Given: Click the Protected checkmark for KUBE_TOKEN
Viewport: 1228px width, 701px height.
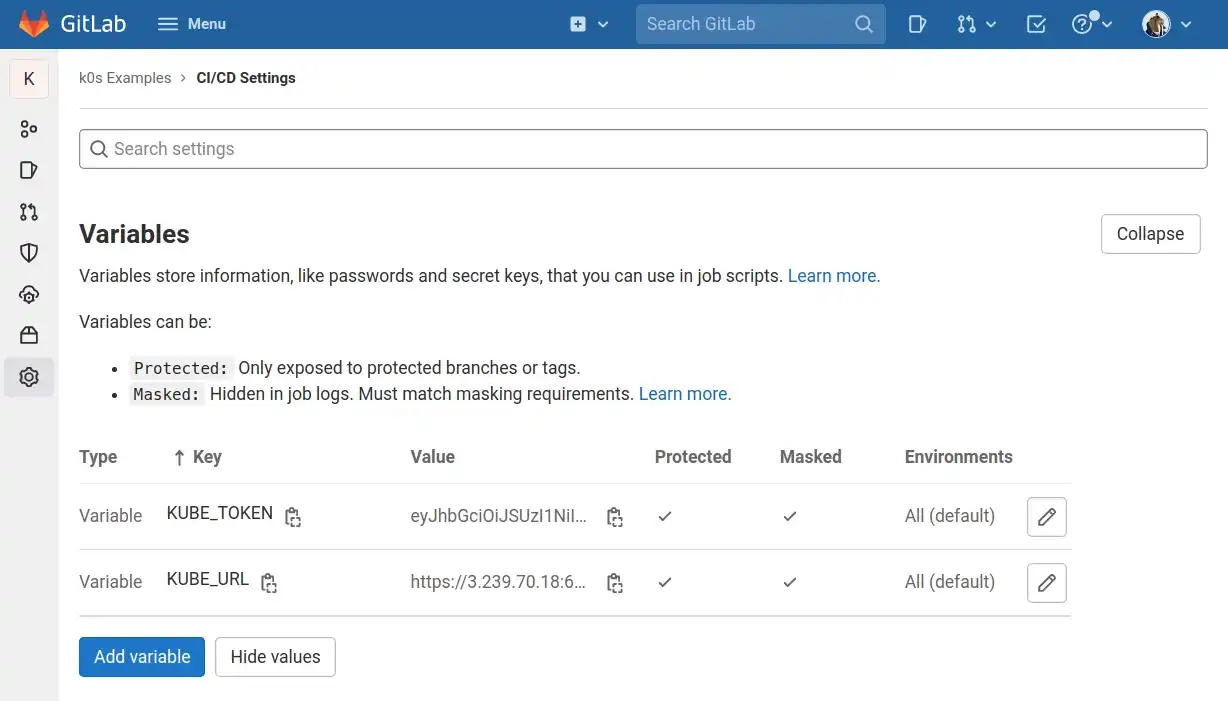Looking at the screenshot, I should (664, 516).
